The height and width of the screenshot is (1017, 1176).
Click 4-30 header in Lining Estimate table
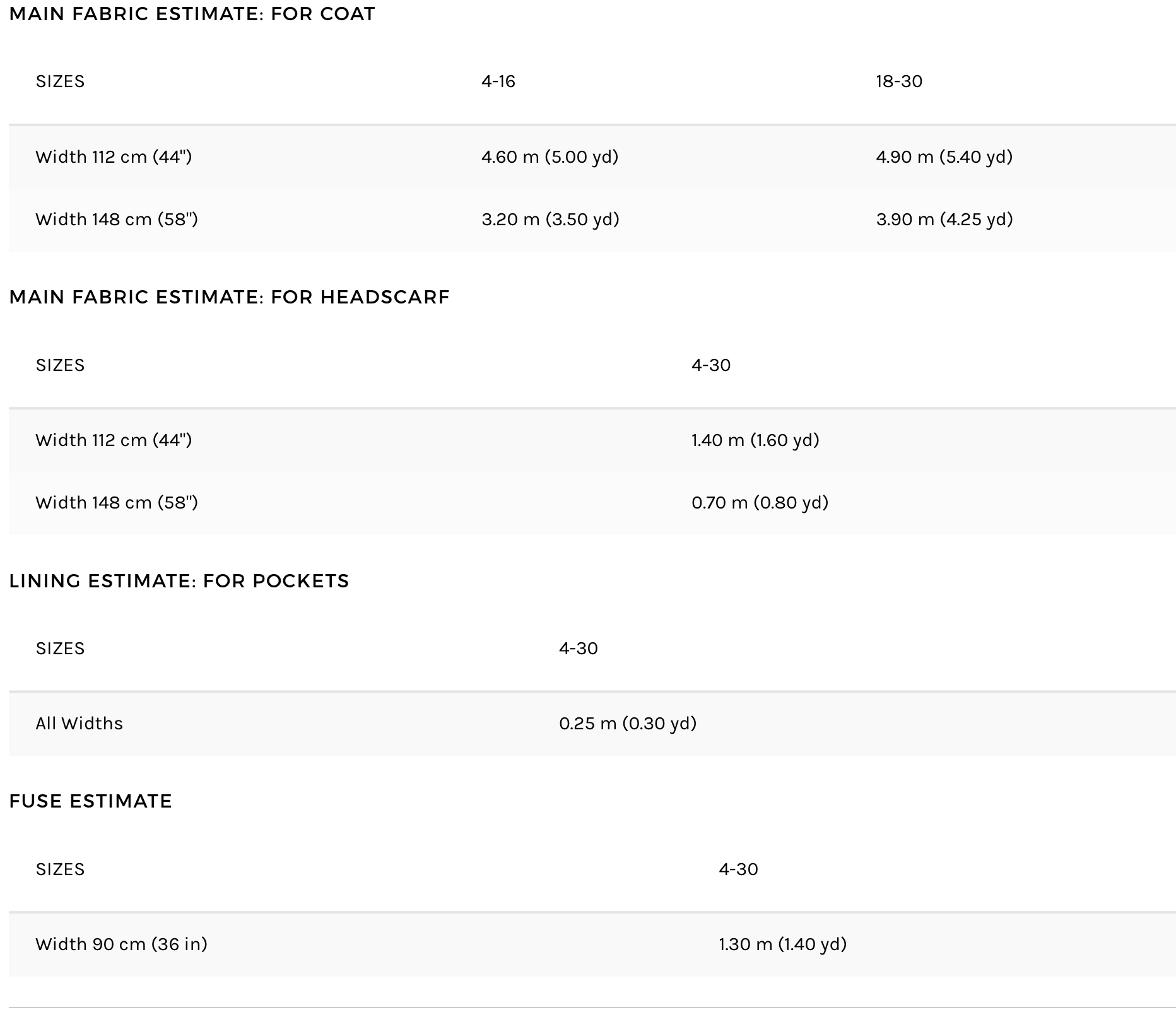[x=579, y=649]
